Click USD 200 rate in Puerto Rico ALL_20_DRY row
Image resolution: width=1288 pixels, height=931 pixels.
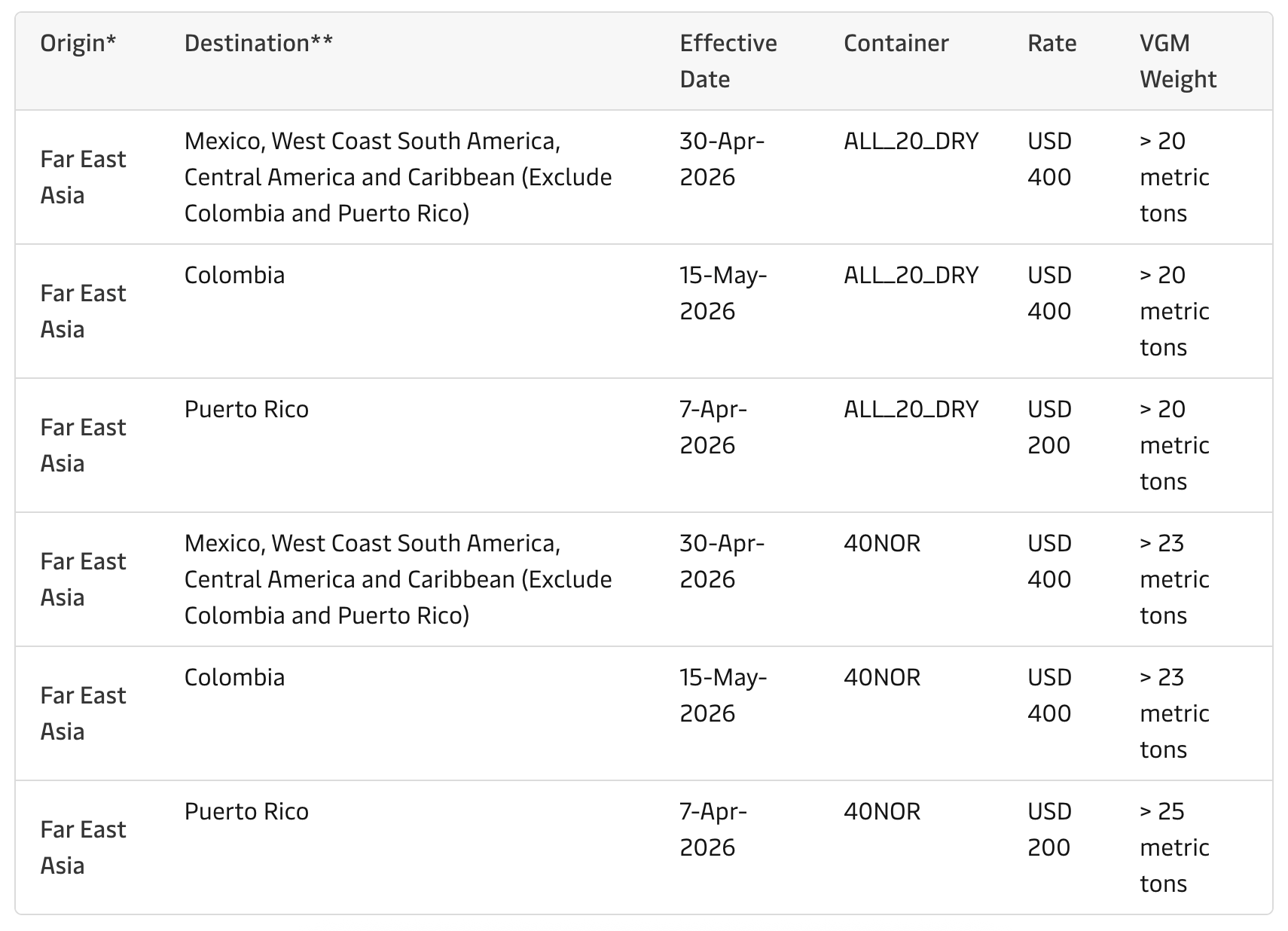click(1048, 427)
